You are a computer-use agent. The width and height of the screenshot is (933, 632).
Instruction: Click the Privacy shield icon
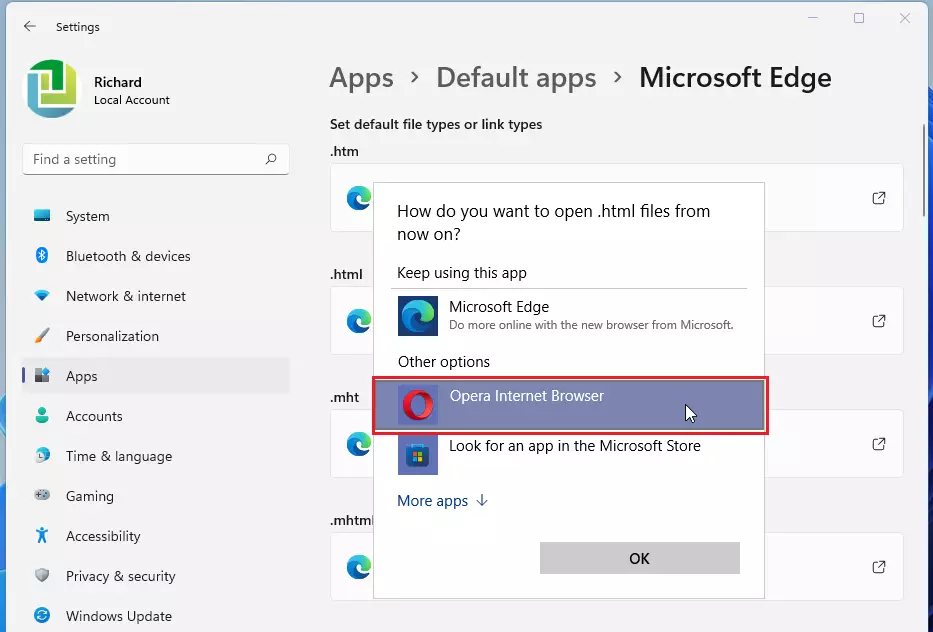click(x=42, y=575)
